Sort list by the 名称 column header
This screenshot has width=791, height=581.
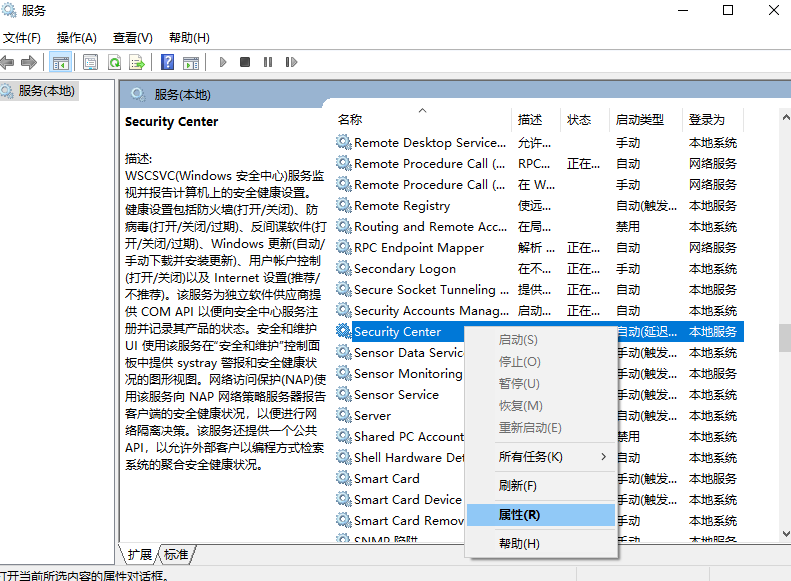(x=350, y=119)
